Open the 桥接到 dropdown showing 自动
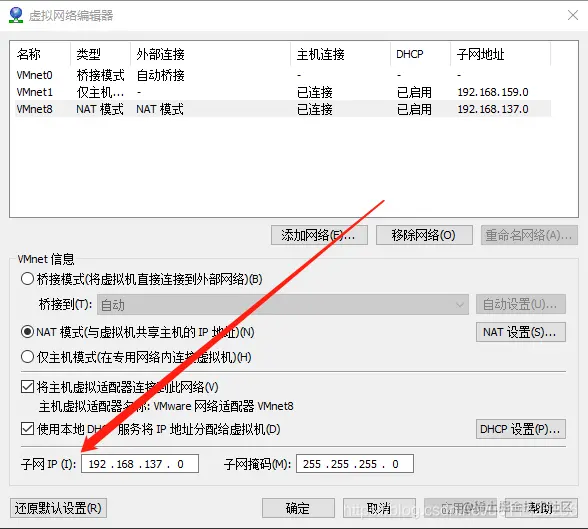Image resolution: width=588 pixels, height=529 pixels. (x=283, y=304)
